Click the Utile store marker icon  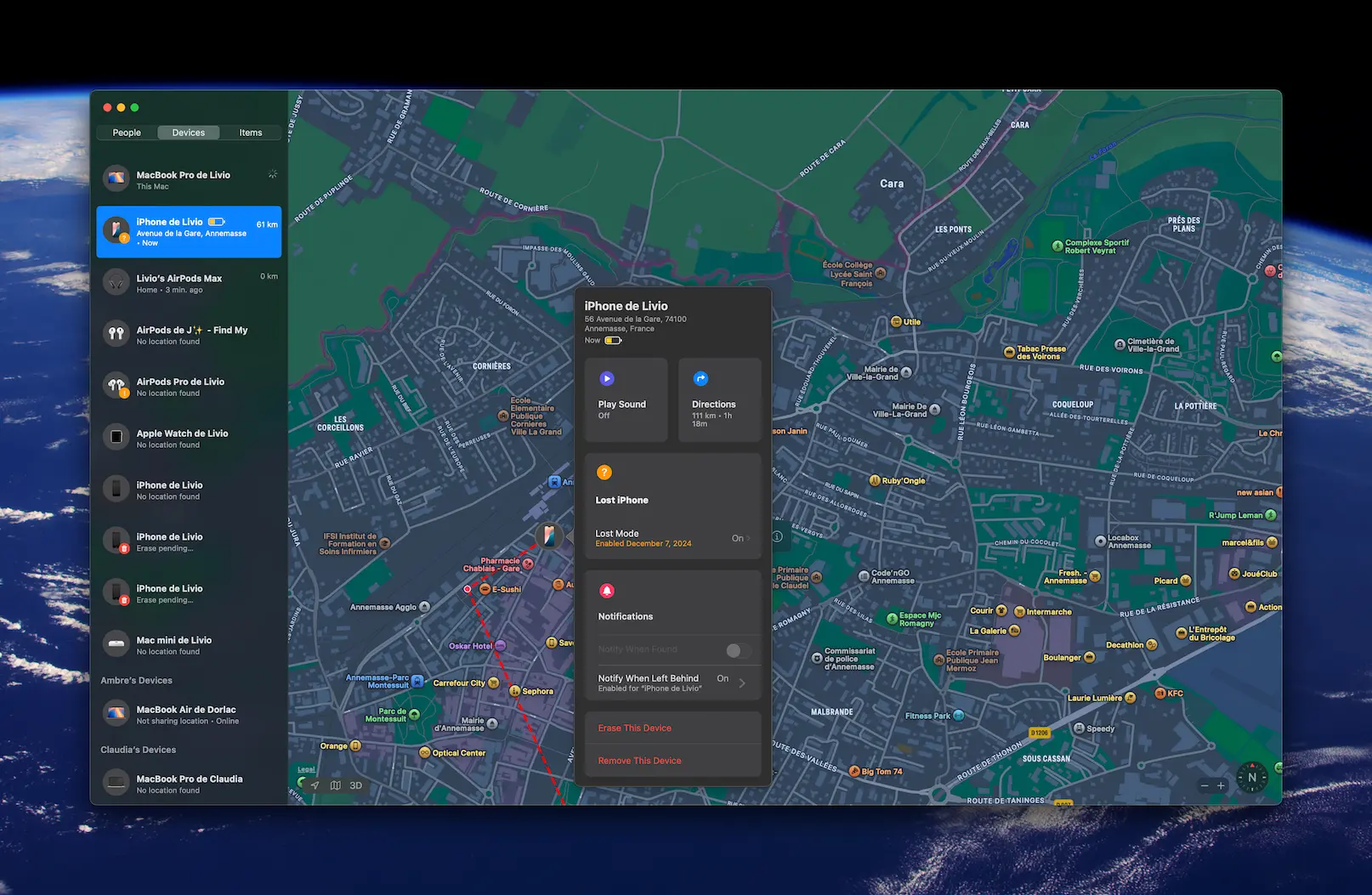click(896, 322)
